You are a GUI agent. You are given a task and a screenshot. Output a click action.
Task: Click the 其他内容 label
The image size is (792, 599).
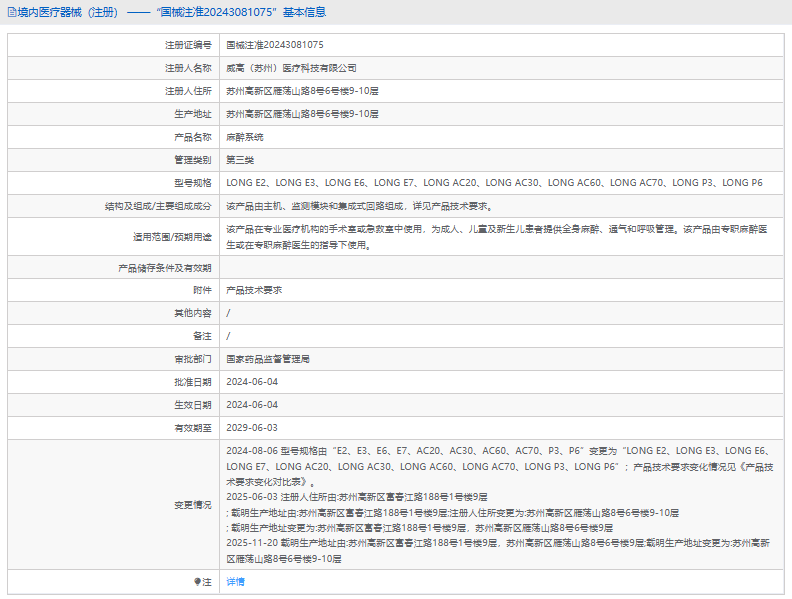[x=193, y=313]
